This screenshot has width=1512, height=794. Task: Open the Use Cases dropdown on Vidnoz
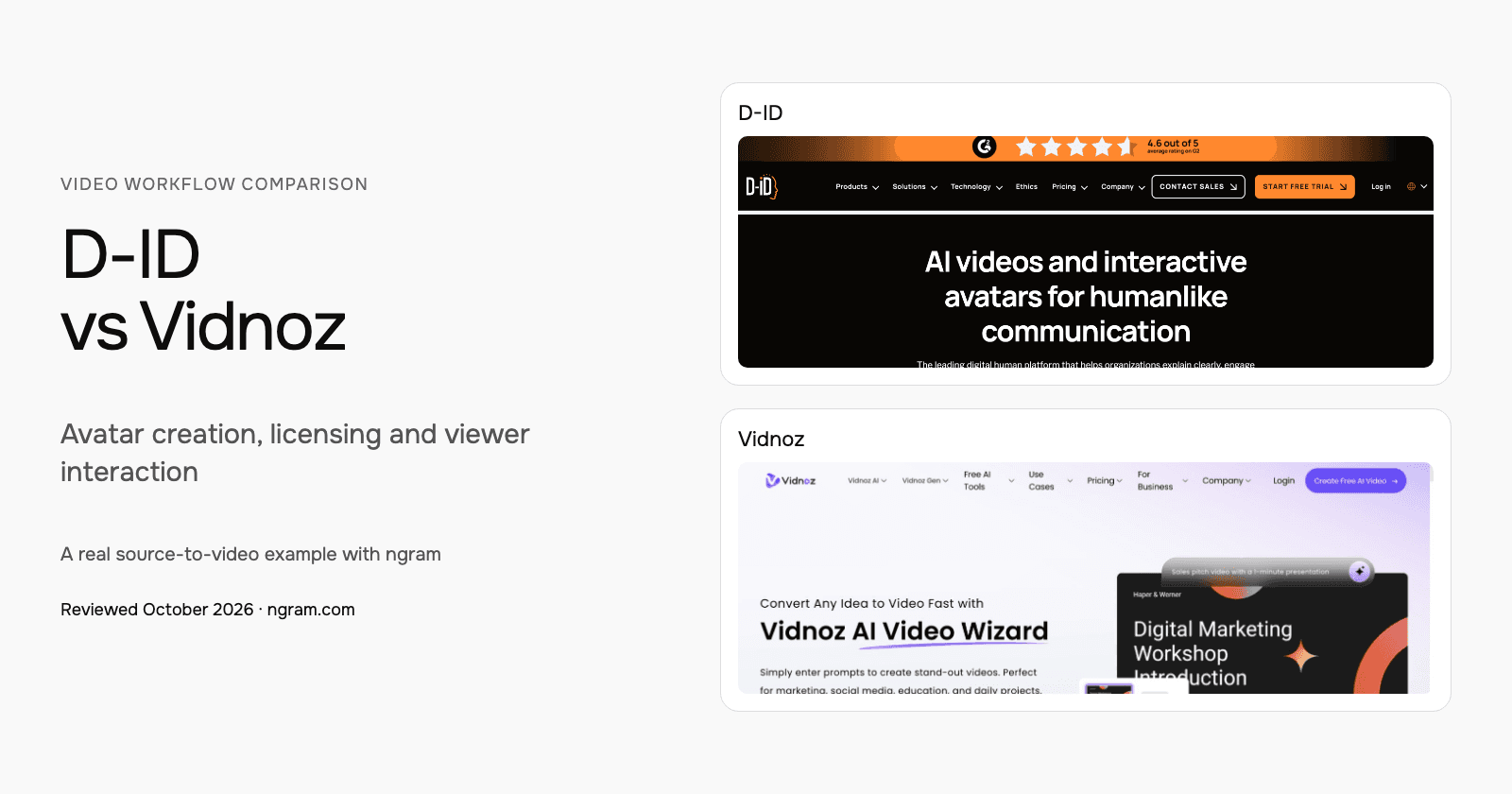coord(1051,481)
